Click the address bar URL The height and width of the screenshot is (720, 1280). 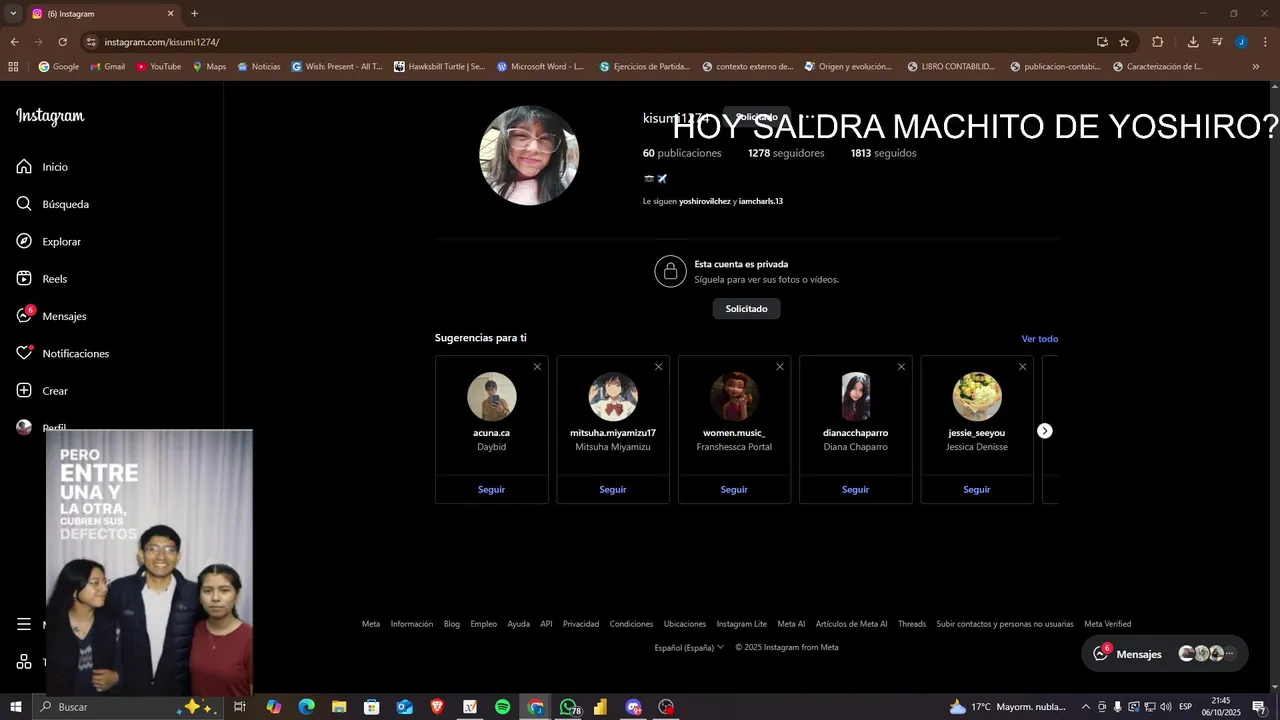tap(162, 42)
